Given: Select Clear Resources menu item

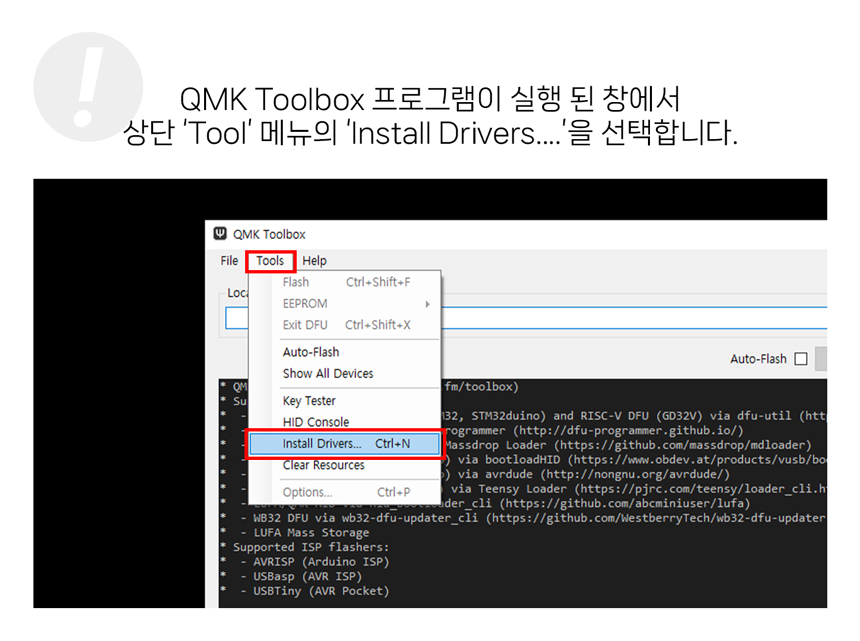Looking at the screenshot, I should pyautogui.click(x=344, y=465).
